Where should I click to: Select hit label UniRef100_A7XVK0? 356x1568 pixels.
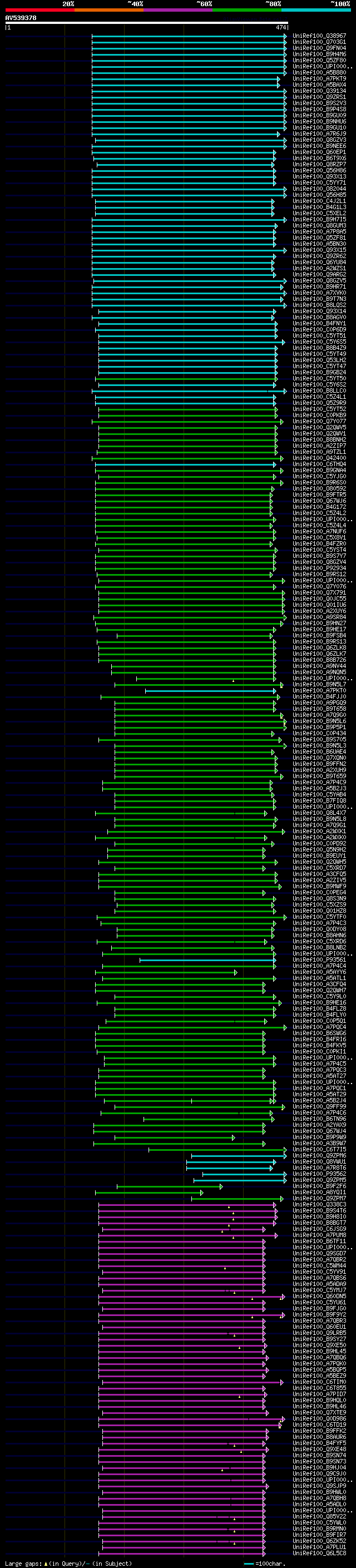(319, 293)
